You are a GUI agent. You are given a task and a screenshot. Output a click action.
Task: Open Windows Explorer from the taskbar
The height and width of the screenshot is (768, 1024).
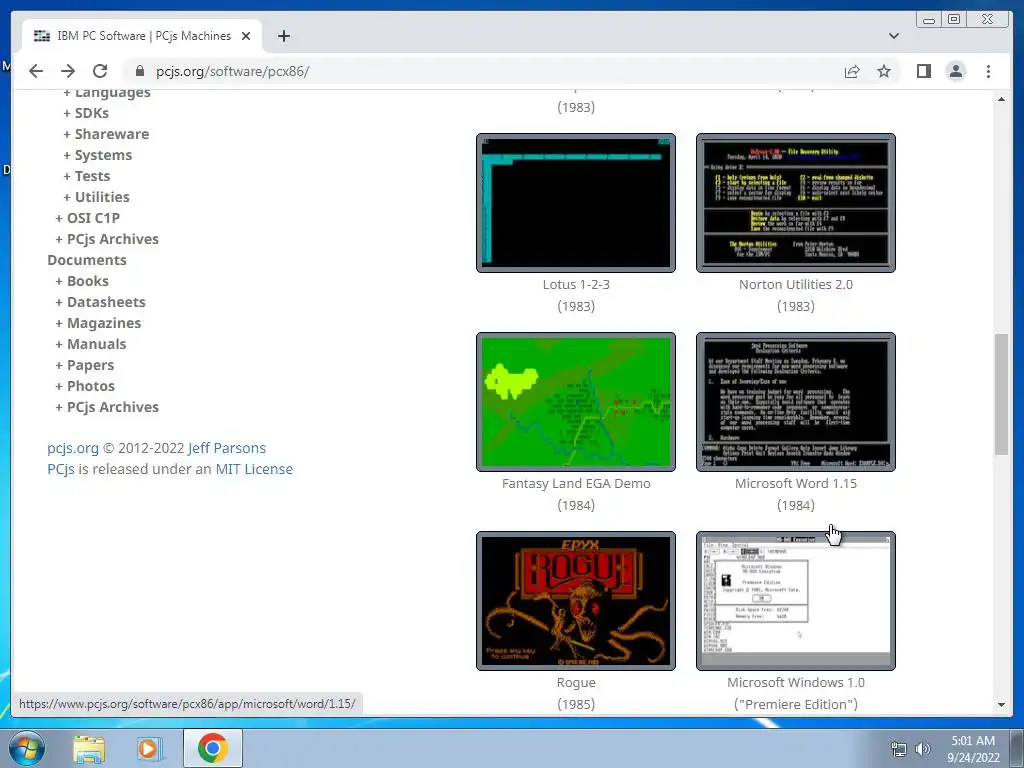point(89,748)
